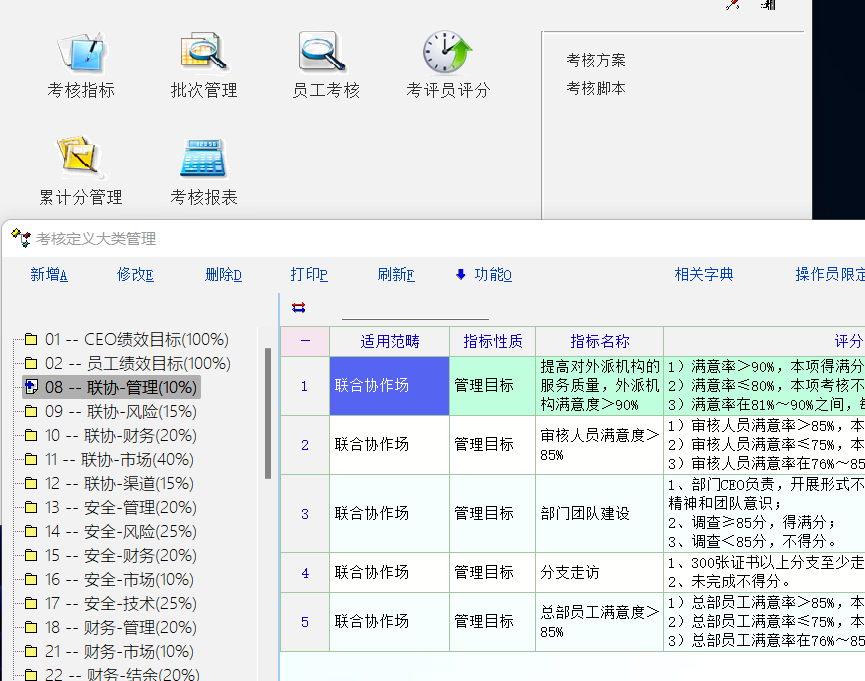Image resolution: width=865 pixels, height=681 pixels.
Task: Open 累计分管理 icon
Action: pos(81,158)
